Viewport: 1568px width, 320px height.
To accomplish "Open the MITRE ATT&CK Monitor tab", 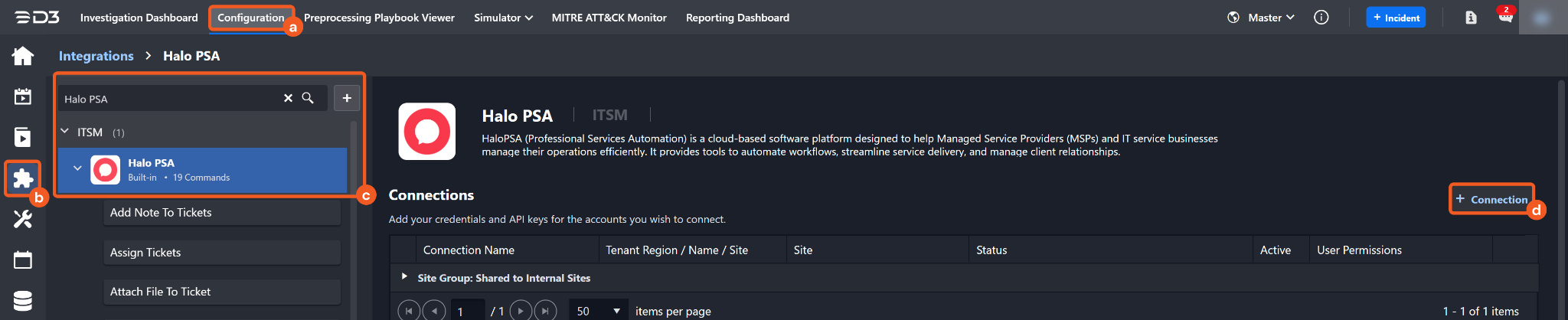I will (609, 18).
